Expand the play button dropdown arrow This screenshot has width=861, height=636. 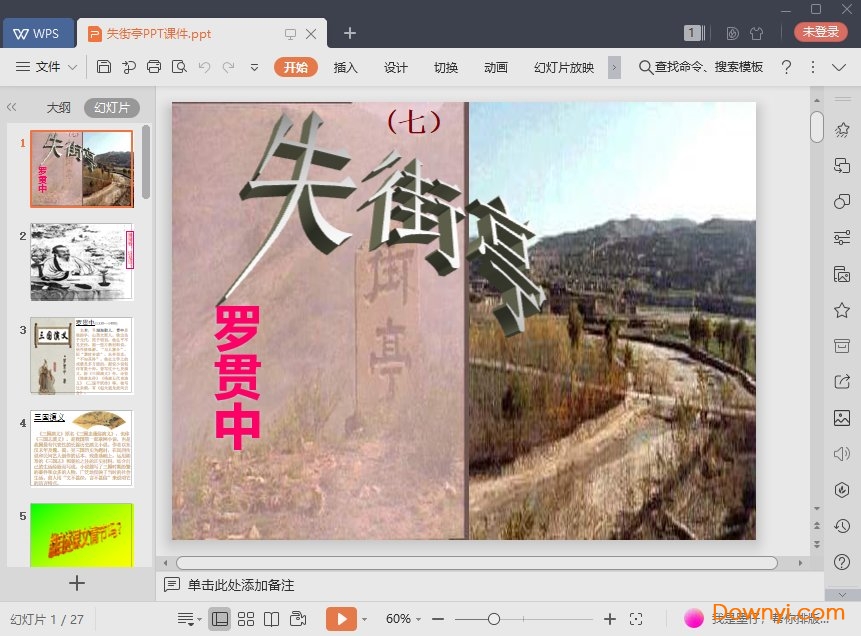364,618
